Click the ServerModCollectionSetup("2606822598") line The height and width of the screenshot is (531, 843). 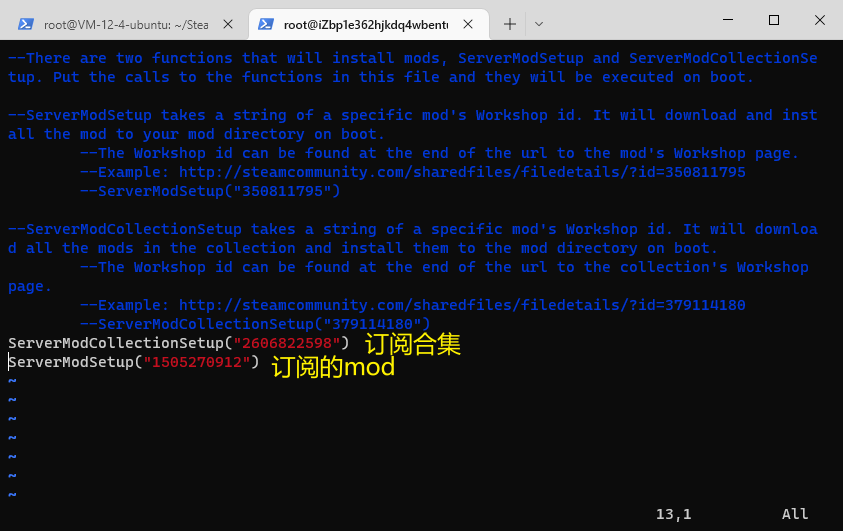178,343
